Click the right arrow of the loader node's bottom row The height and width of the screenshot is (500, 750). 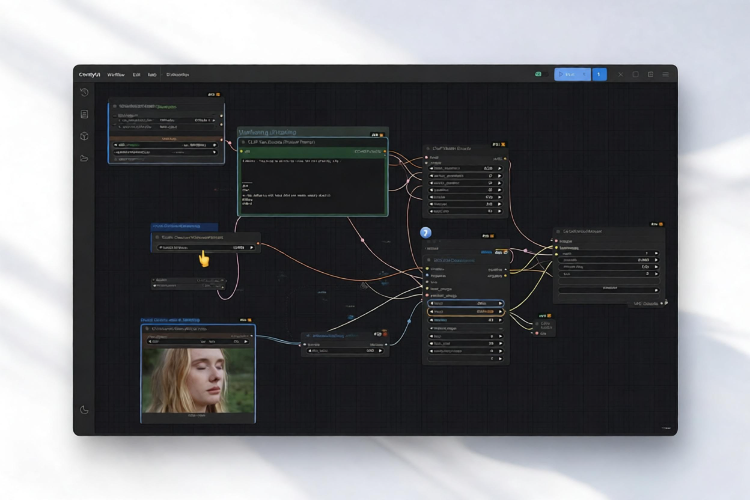214,152
